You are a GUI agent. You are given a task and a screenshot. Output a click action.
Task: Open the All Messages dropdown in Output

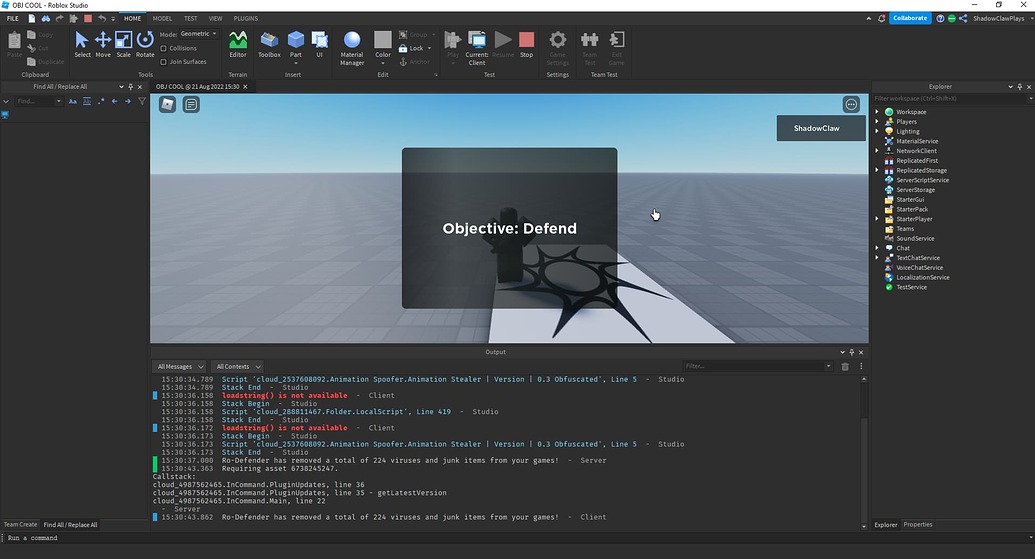[x=180, y=366]
